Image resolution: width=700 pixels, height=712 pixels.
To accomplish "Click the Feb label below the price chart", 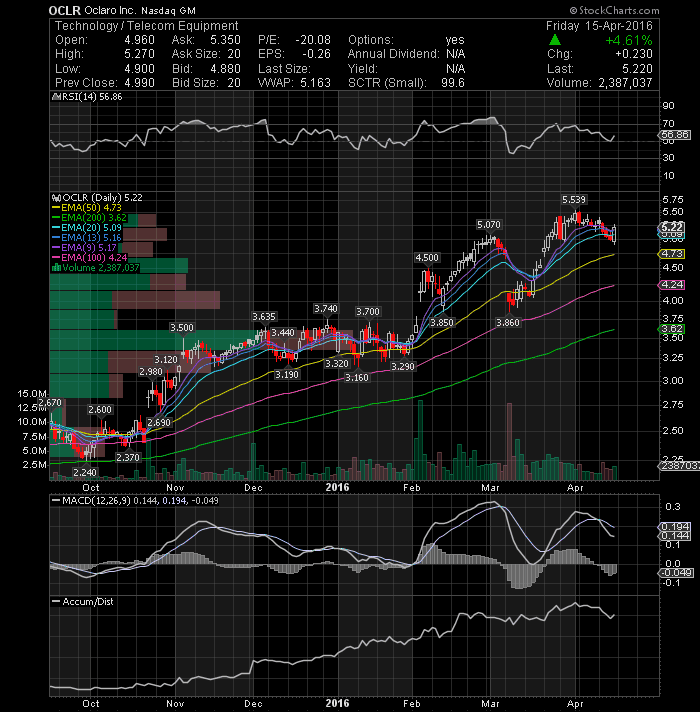I will click(411, 488).
